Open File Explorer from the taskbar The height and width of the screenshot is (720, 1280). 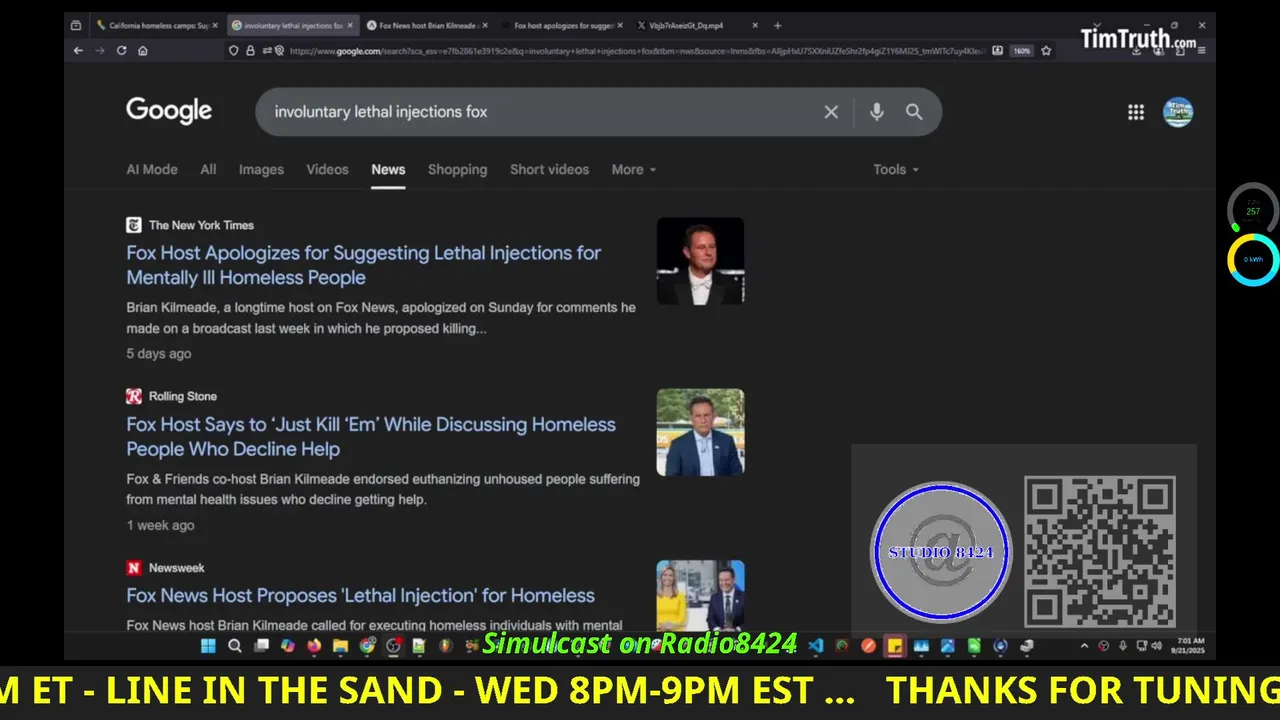click(x=340, y=646)
